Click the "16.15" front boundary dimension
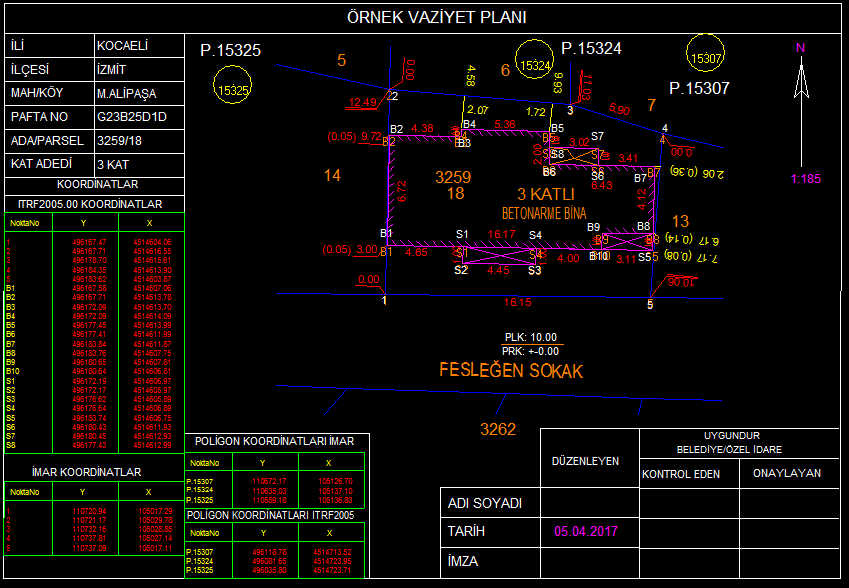Image resolution: width=849 pixels, height=588 pixels. pyautogui.click(x=518, y=303)
